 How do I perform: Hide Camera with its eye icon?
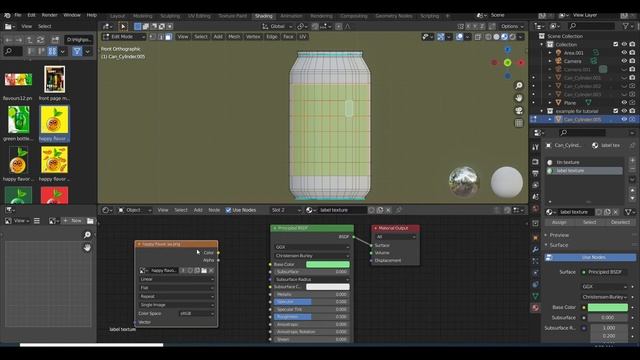click(624, 61)
